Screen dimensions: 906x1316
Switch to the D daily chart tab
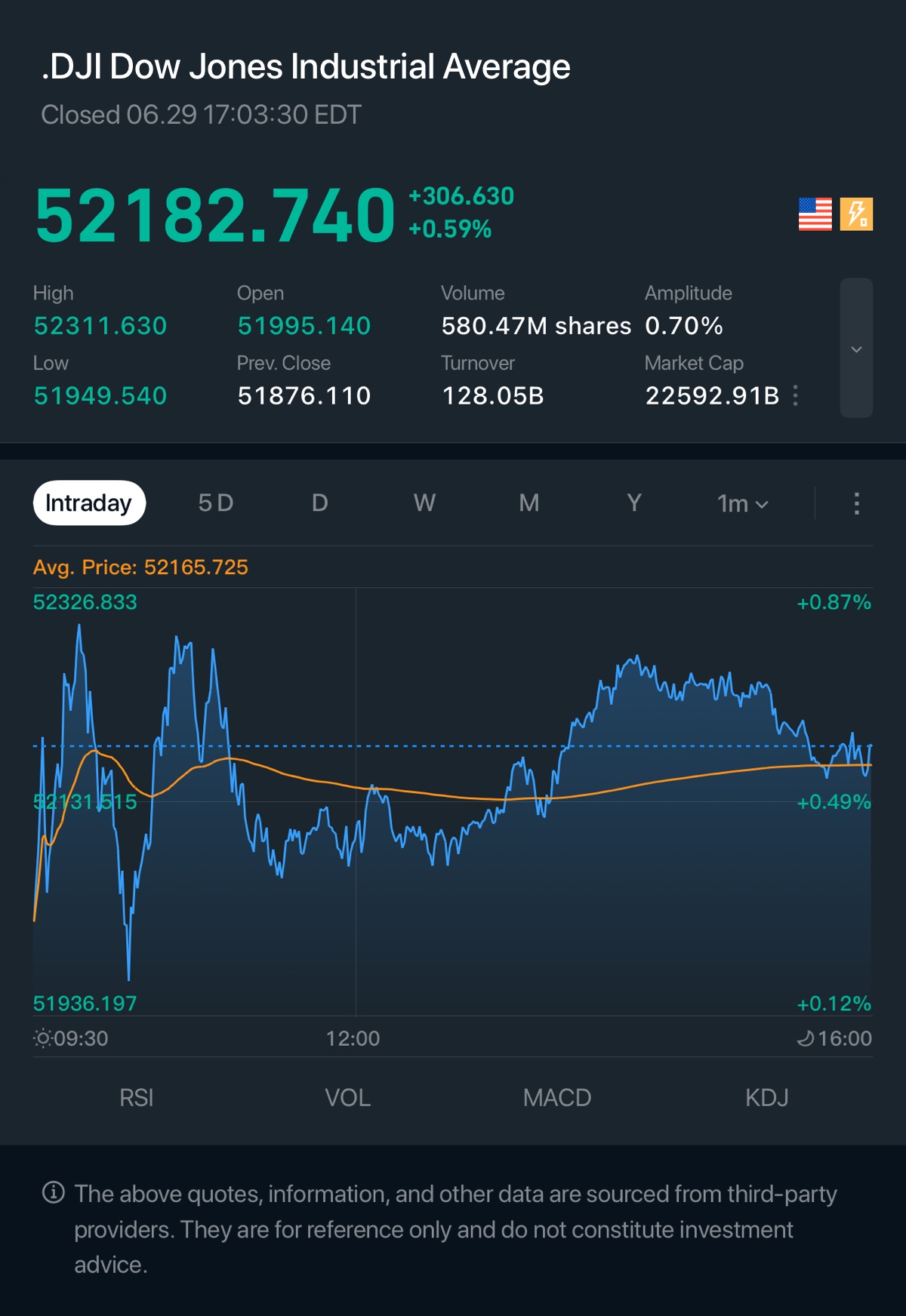point(320,503)
